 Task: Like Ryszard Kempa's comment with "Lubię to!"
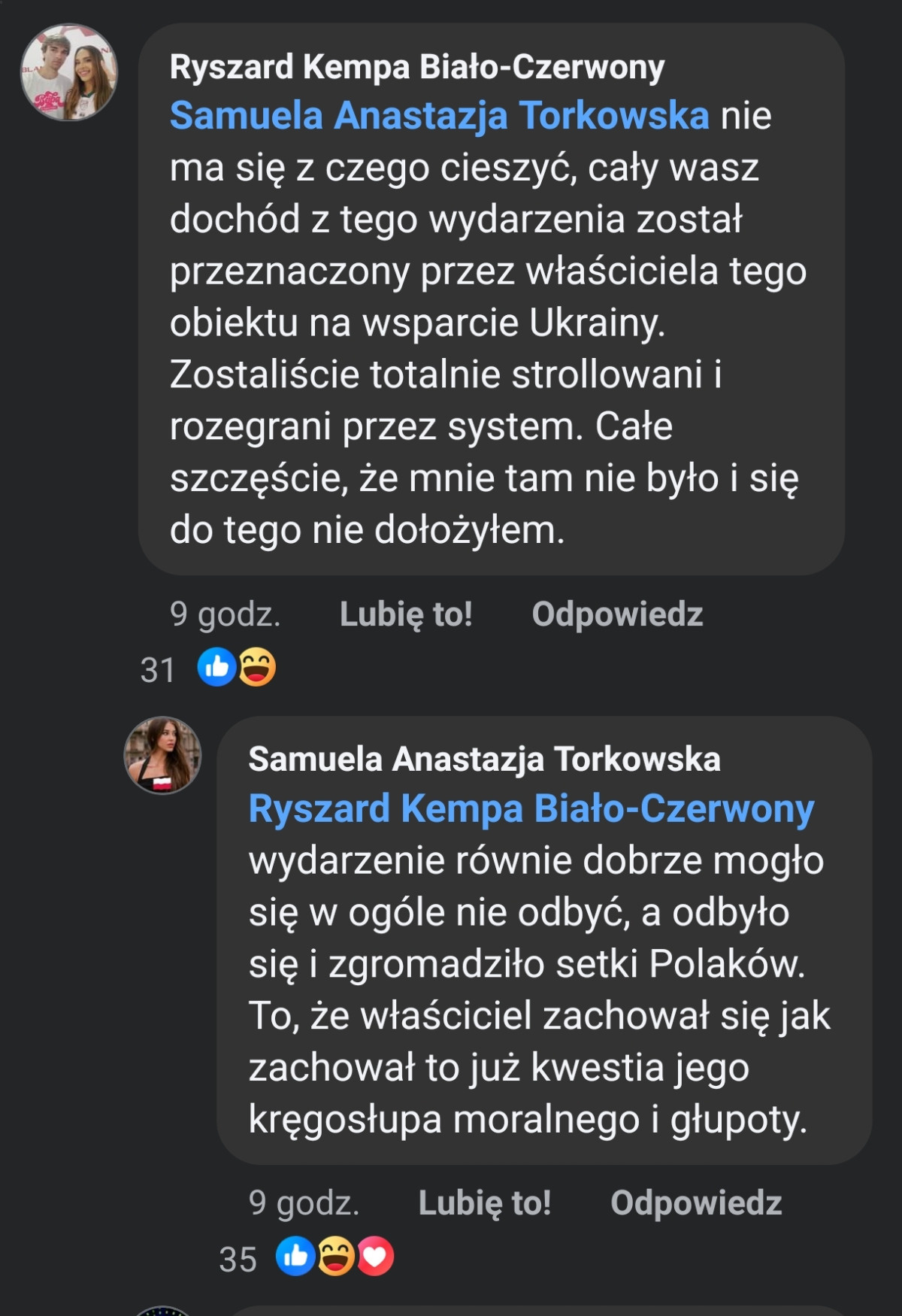pyautogui.click(x=406, y=614)
